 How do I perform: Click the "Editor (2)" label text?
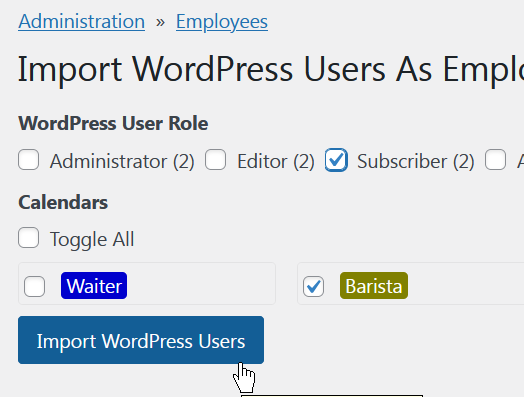coord(276,162)
